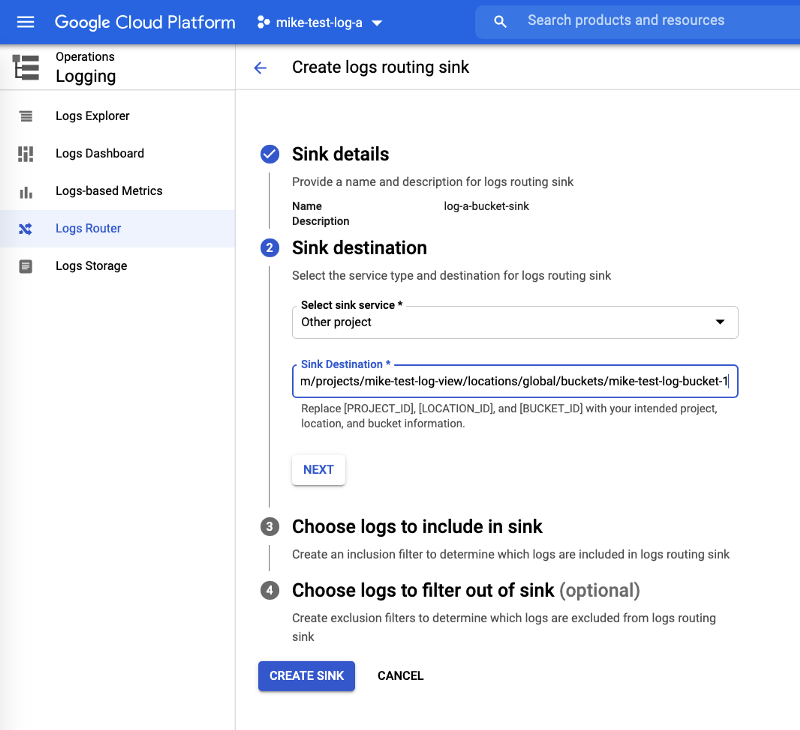The width and height of the screenshot is (800, 730).
Task: Open the hamburger navigation menu
Action: pos(26,22)
